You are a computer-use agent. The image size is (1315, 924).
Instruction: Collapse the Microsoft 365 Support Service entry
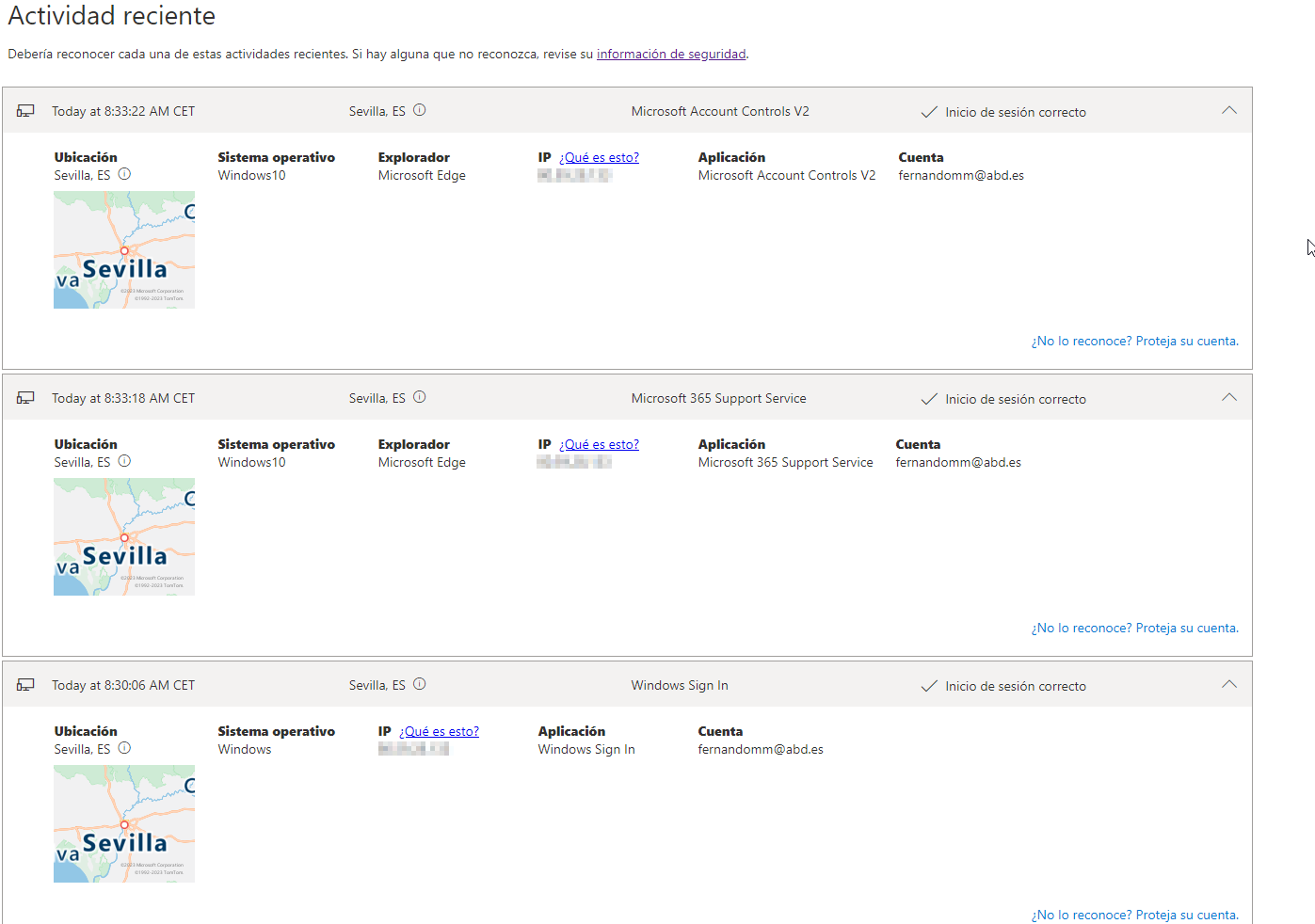pos(1229,397)
